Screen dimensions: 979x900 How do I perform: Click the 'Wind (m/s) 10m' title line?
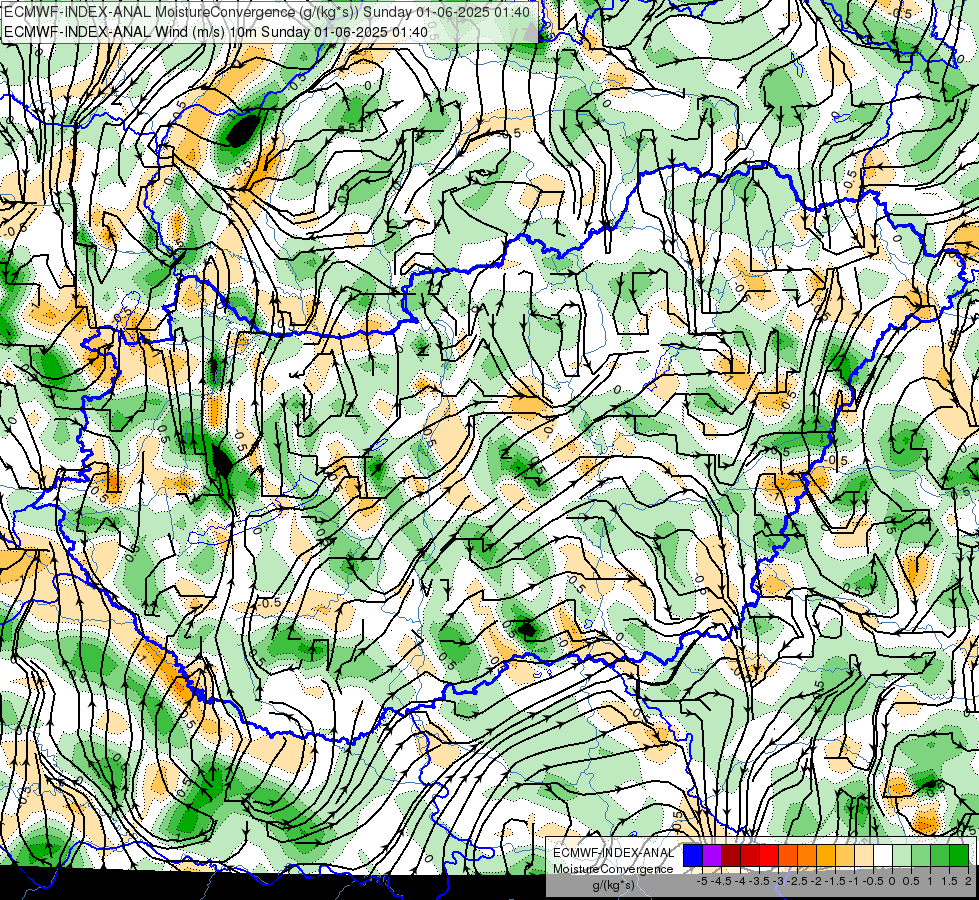216,32
